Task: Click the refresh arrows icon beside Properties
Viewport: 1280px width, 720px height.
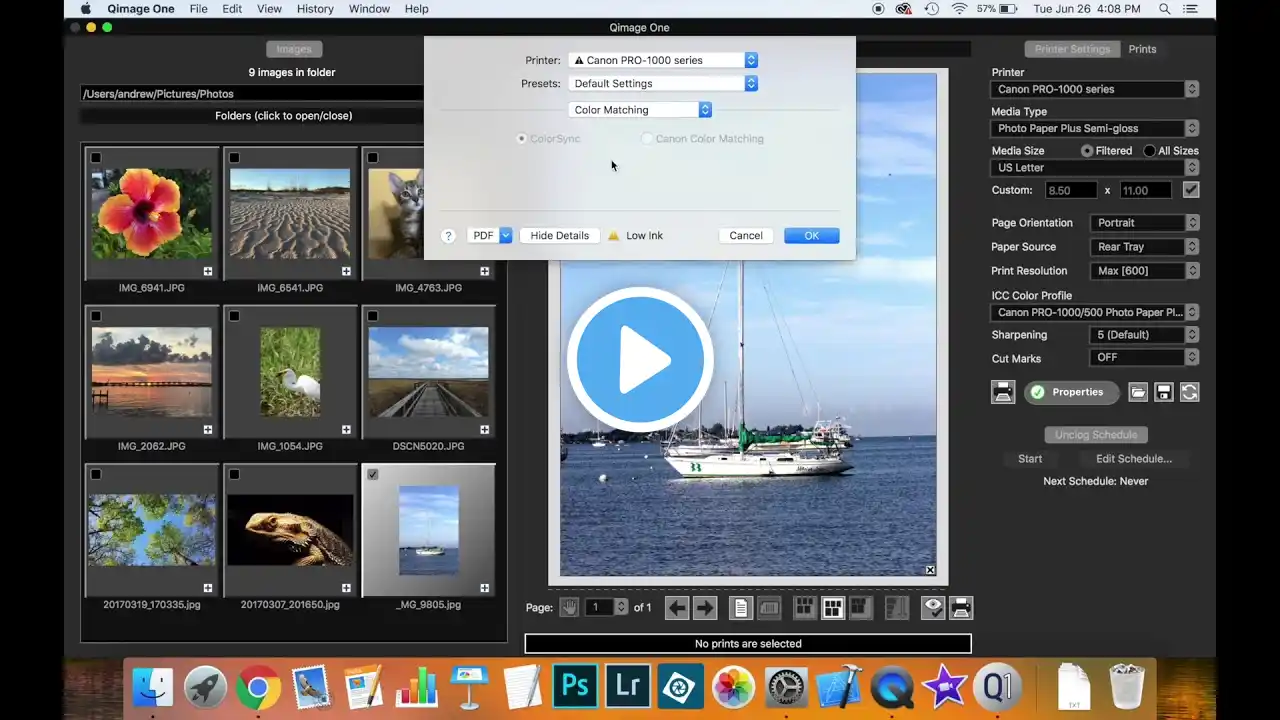Action: 1190,392
